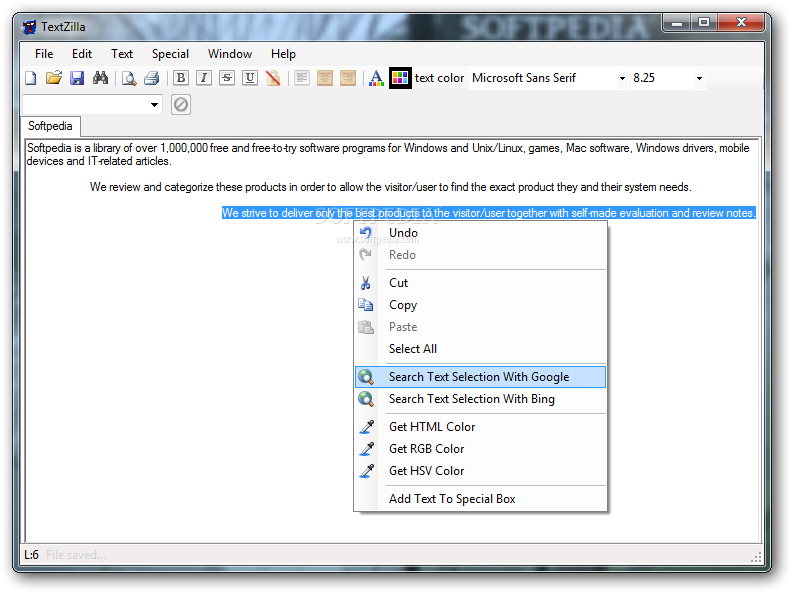Viewport: 792px width, 593px height.
Task: Choose Search Text Selection With Google
Action: click(480, 377)
